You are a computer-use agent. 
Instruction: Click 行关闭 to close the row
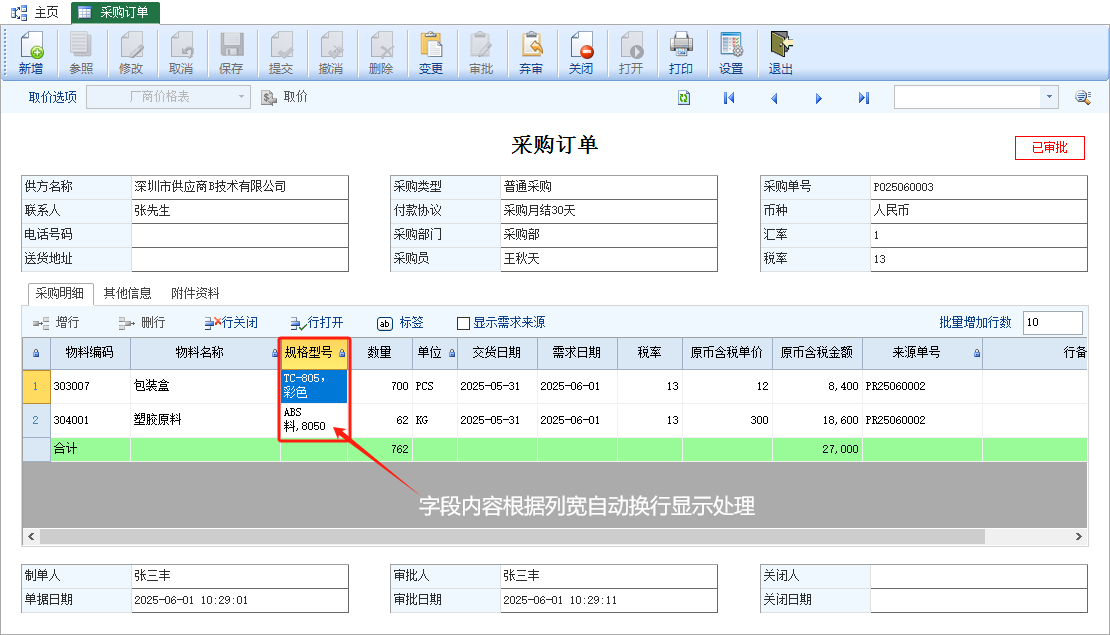pos(231,323)
